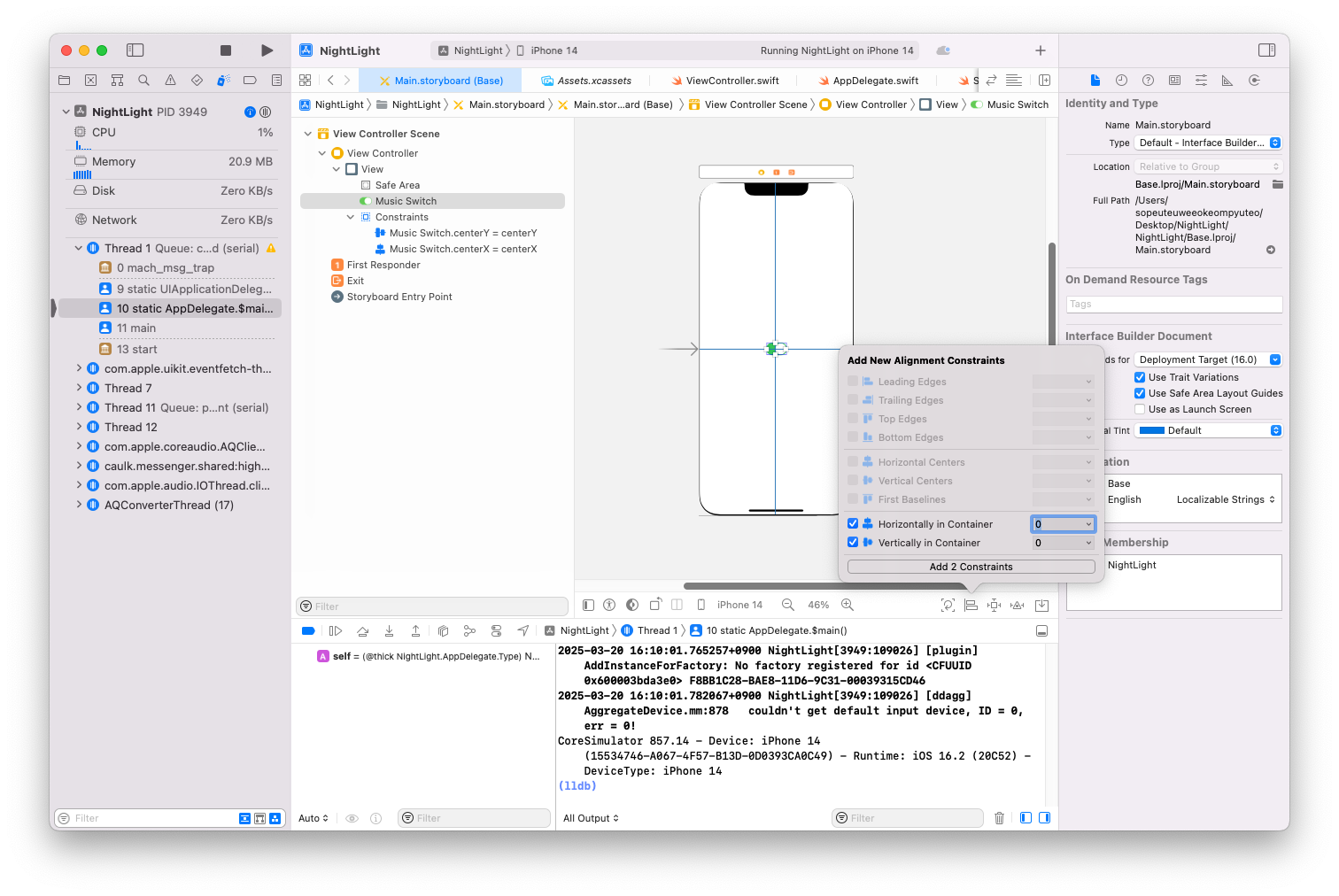The width and height of the screenshot is (1339, 896).
Task: Switch to the ViewController.swift tab
Action: [724, 81]
